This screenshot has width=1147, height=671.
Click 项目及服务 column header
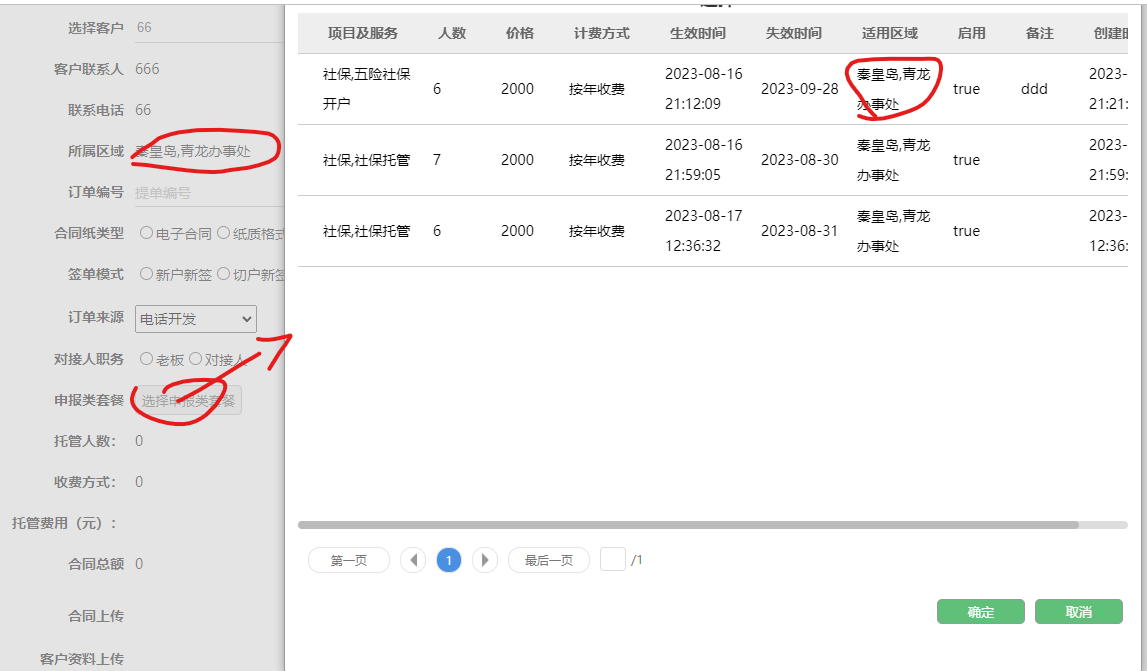(x=363, y=33)
